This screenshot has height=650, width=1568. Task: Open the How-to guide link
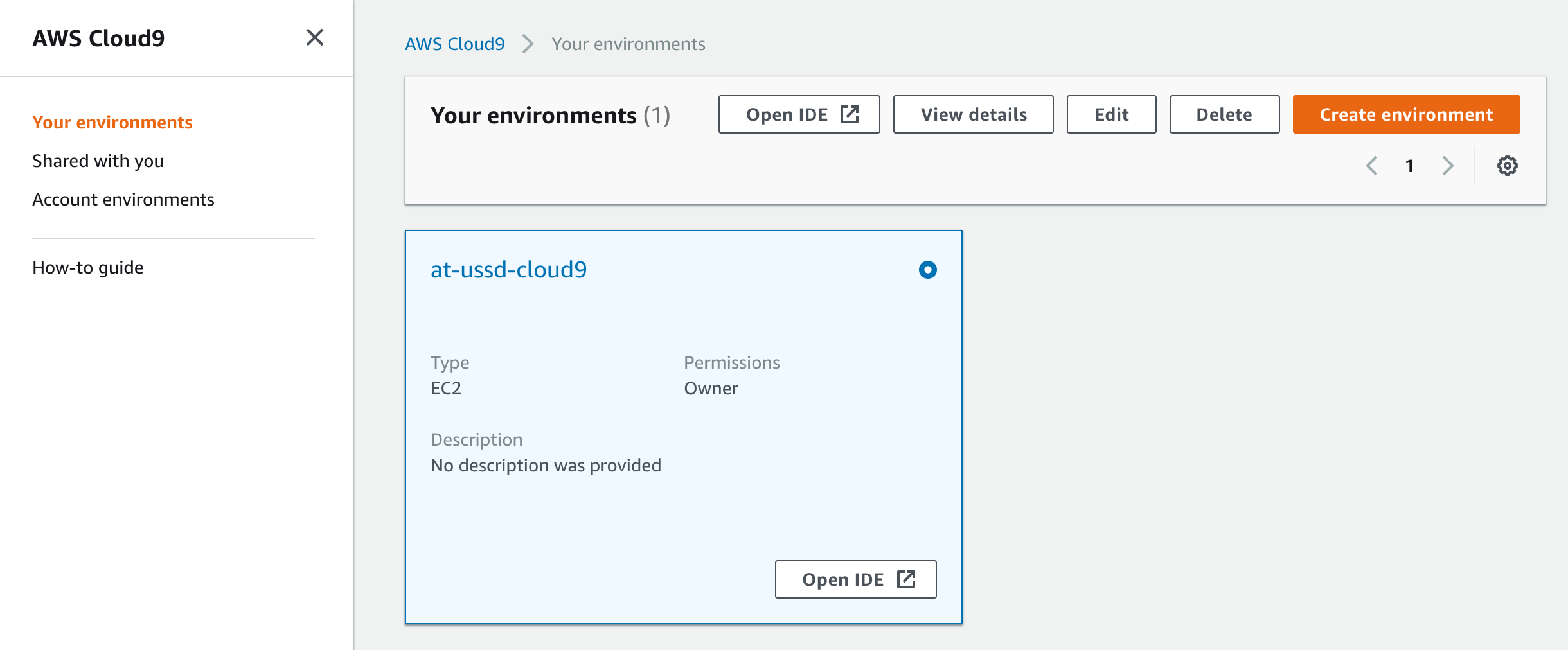88,267
